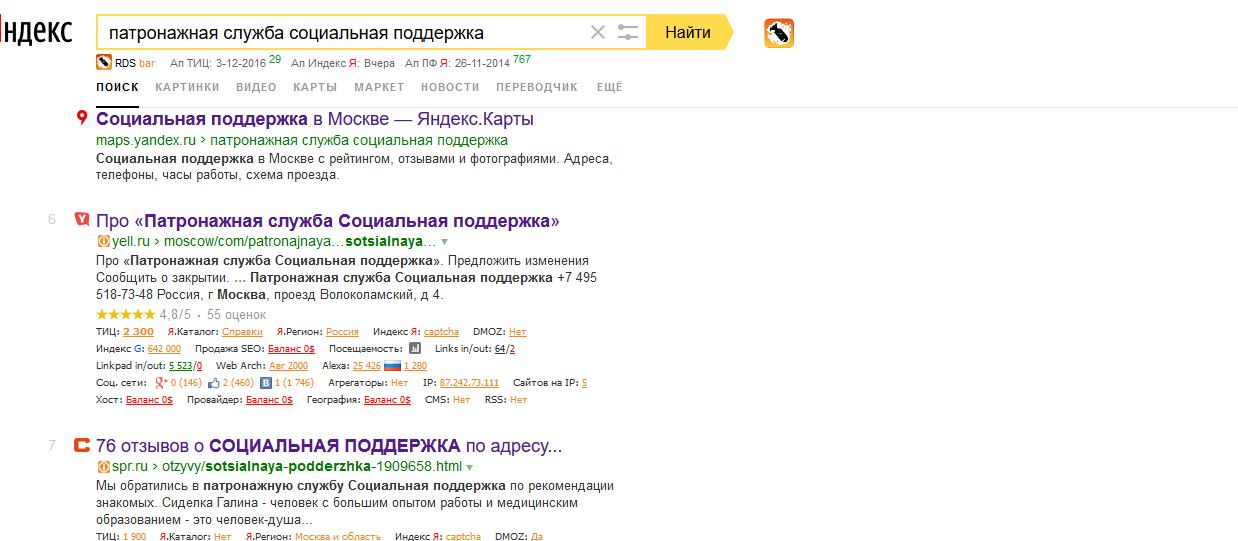Image resolution: width=1238 pixels, height=541 pixels.
Task: Click the Linkpad value 5 523
Action: tap(180, 365)
